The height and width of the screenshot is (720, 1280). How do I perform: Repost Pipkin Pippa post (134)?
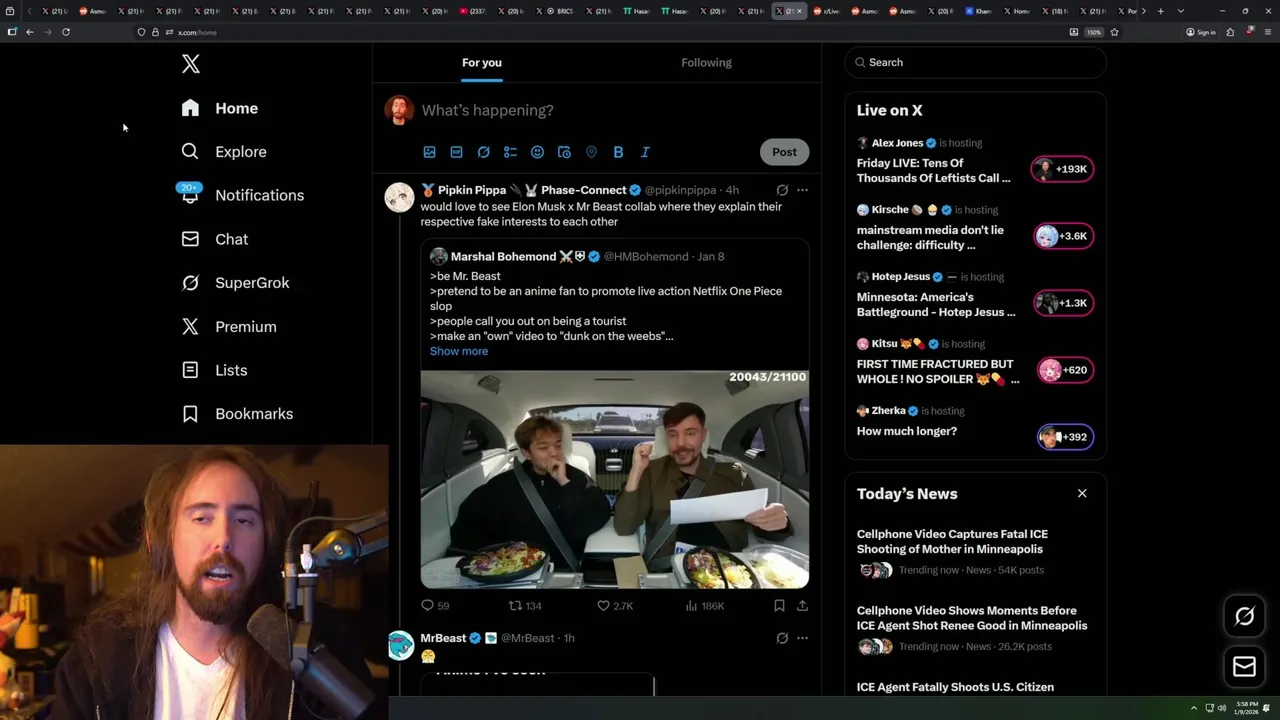525,606
